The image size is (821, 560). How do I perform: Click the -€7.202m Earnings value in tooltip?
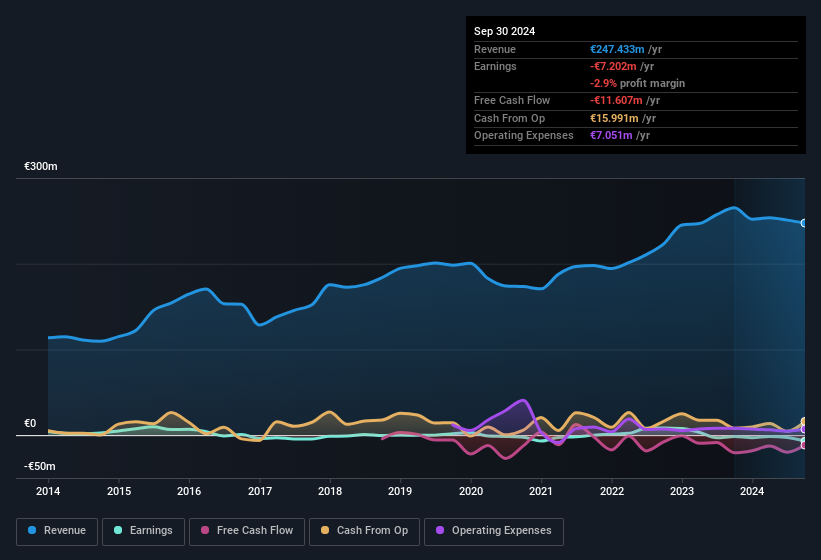point(614,66)
